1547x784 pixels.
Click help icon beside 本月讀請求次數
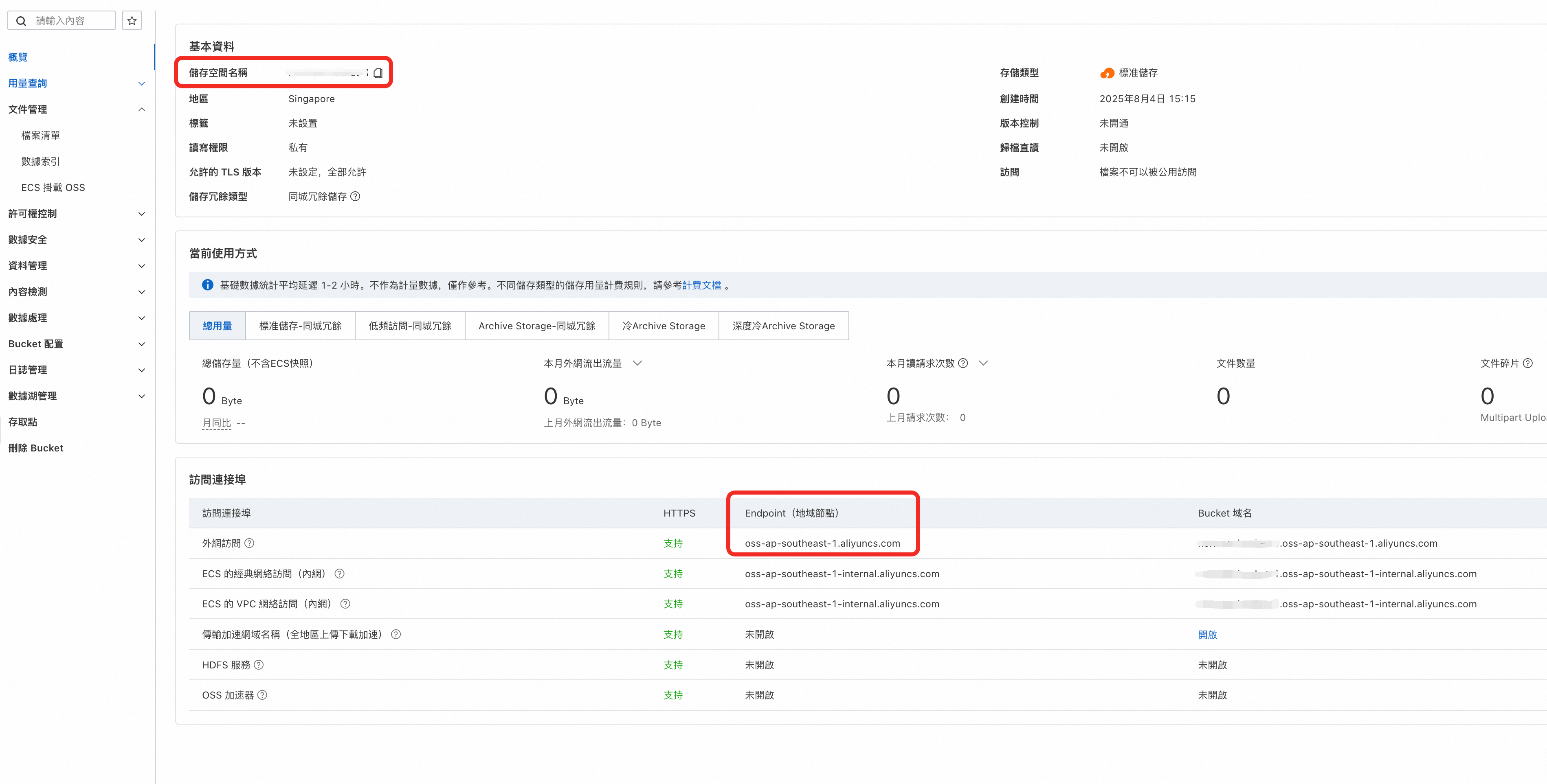coord(962,363)
